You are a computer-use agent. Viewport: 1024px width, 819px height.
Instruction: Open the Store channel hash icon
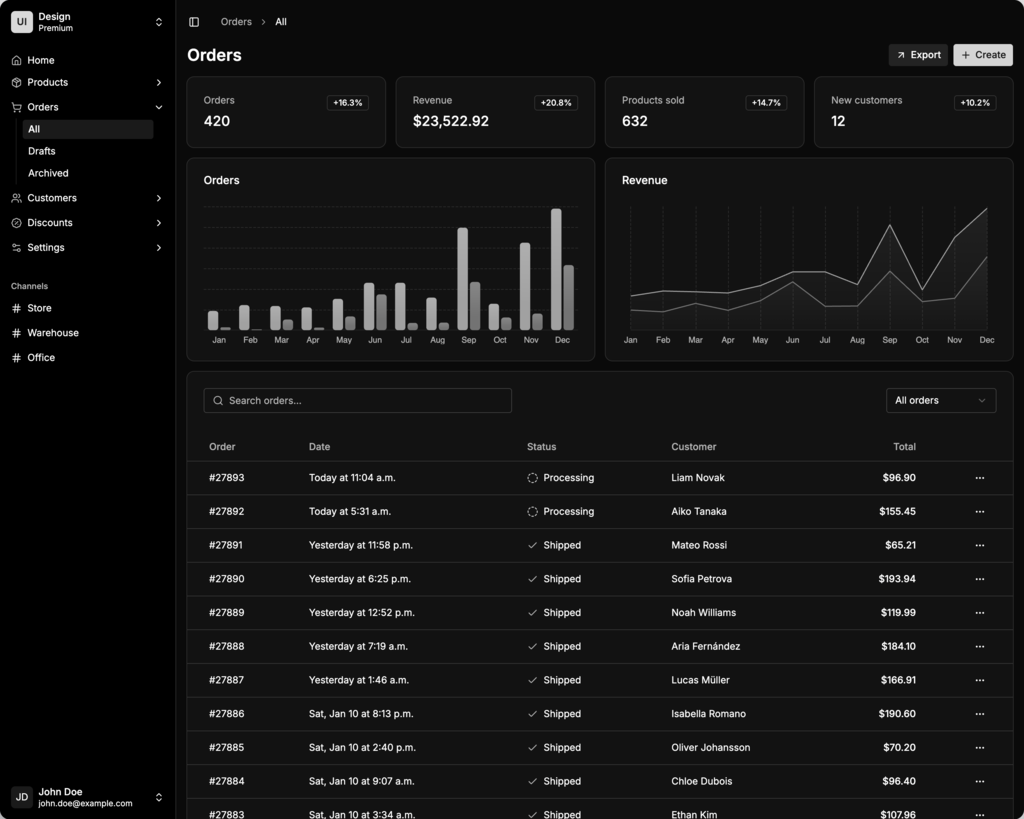click(16, 308)
